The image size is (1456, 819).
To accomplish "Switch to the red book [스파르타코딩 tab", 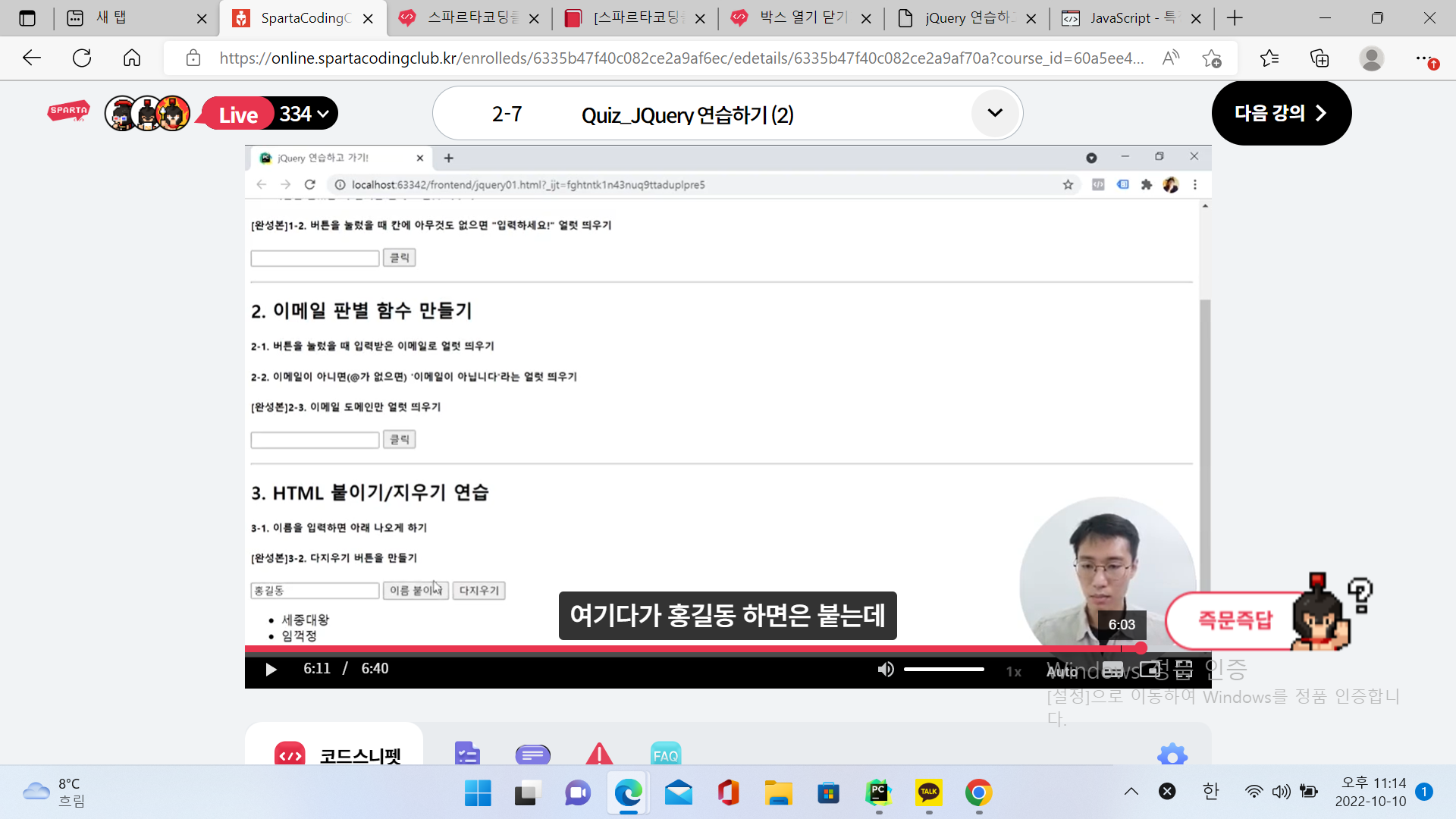I will coord(635,18).
